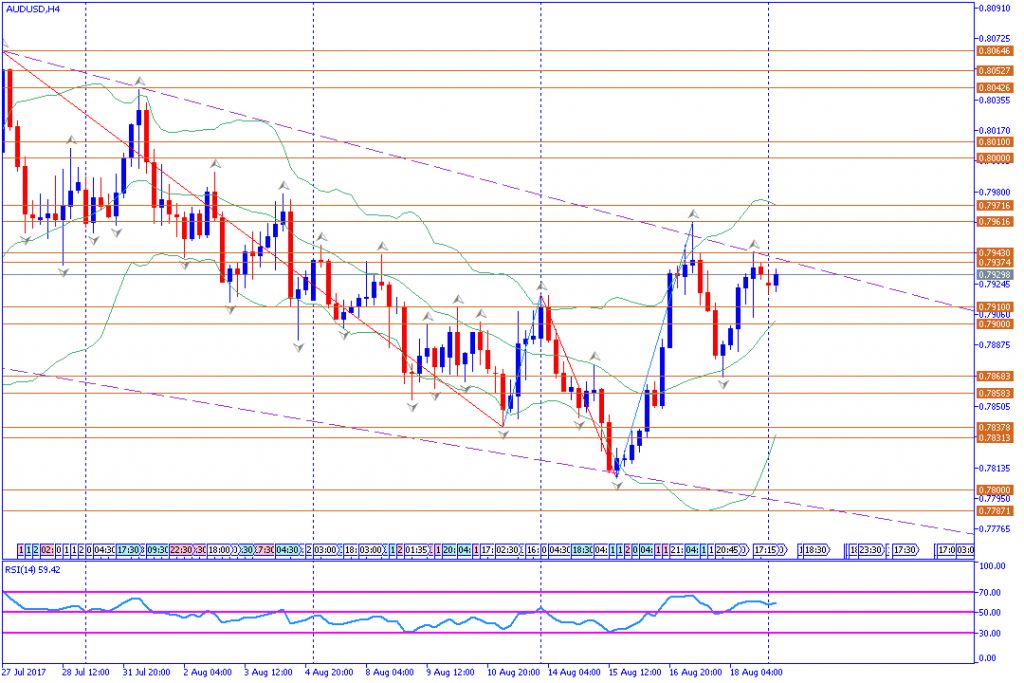Click the 0.79716 price level label

click(993, 205)
